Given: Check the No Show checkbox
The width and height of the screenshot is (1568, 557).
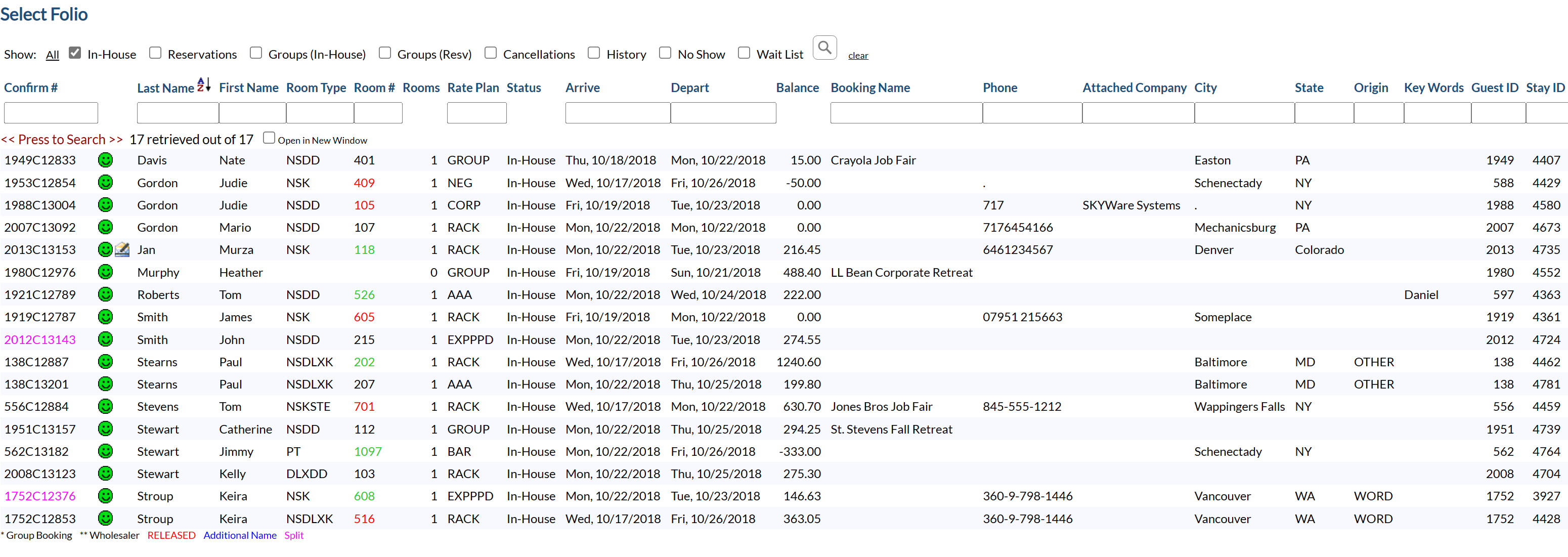Looking at the screenshot, I should [x=665, y=53].
